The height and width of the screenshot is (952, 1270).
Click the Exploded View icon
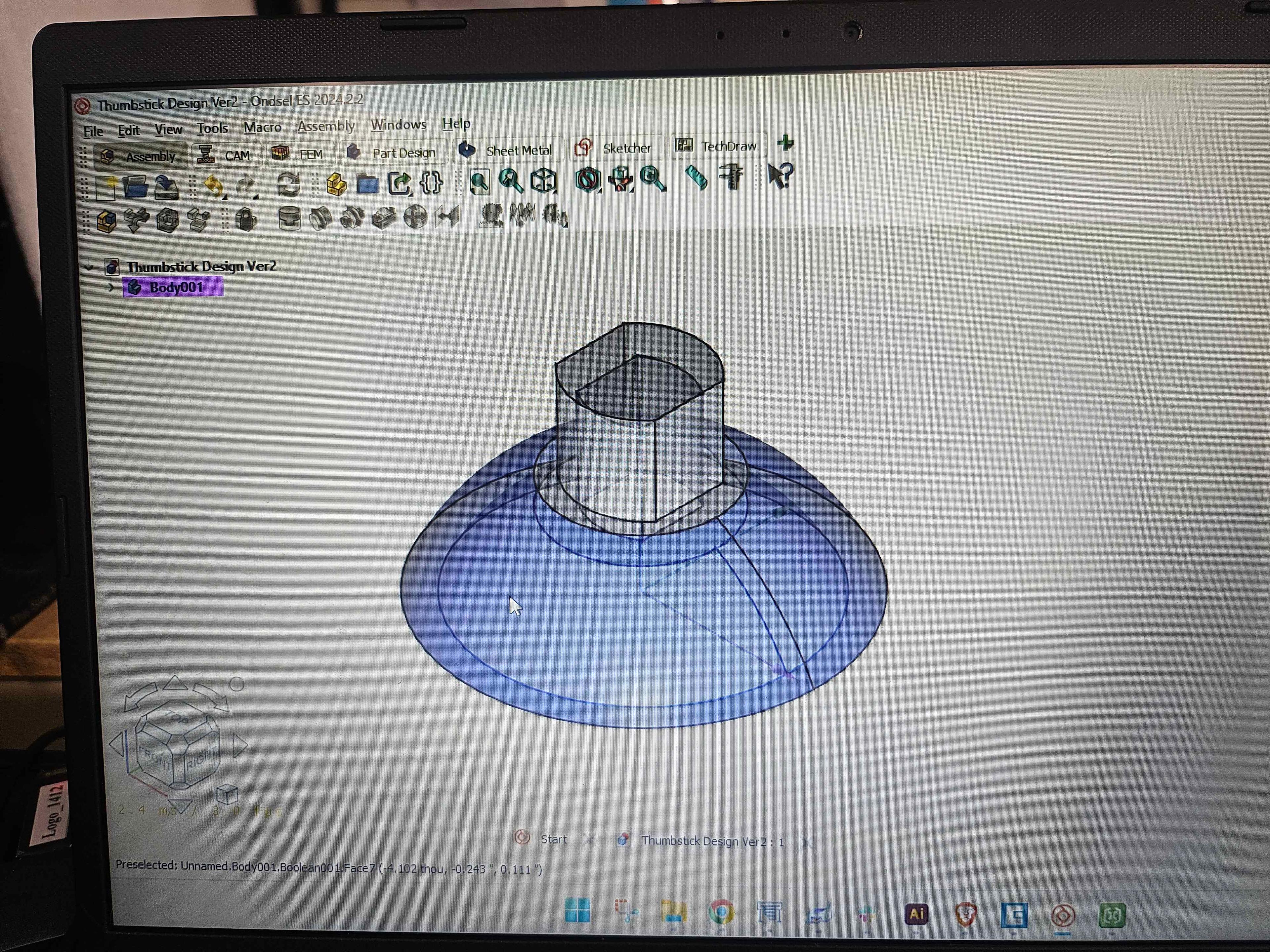[199, 220]
